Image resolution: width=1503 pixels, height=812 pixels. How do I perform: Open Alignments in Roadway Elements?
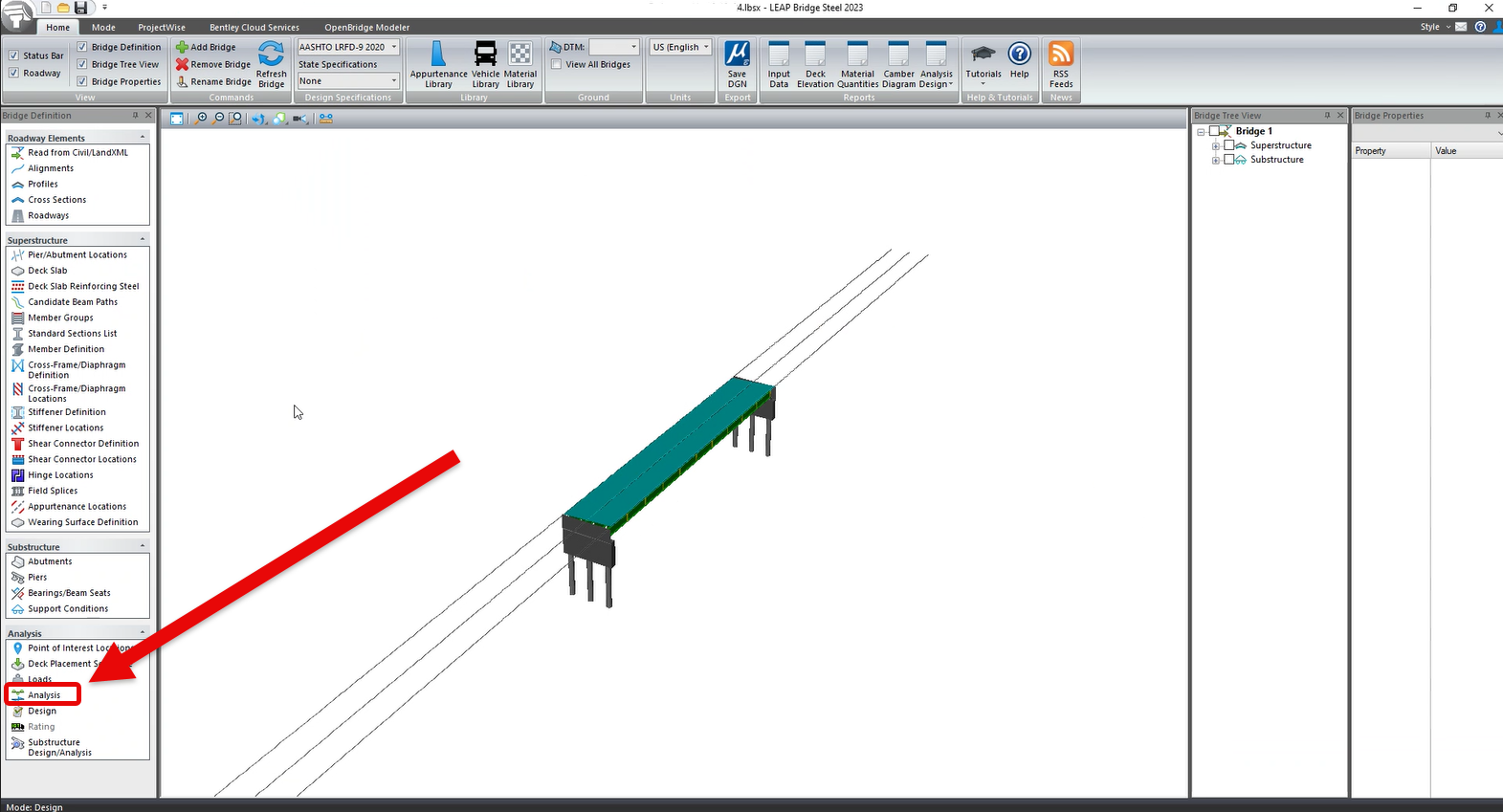51,168
